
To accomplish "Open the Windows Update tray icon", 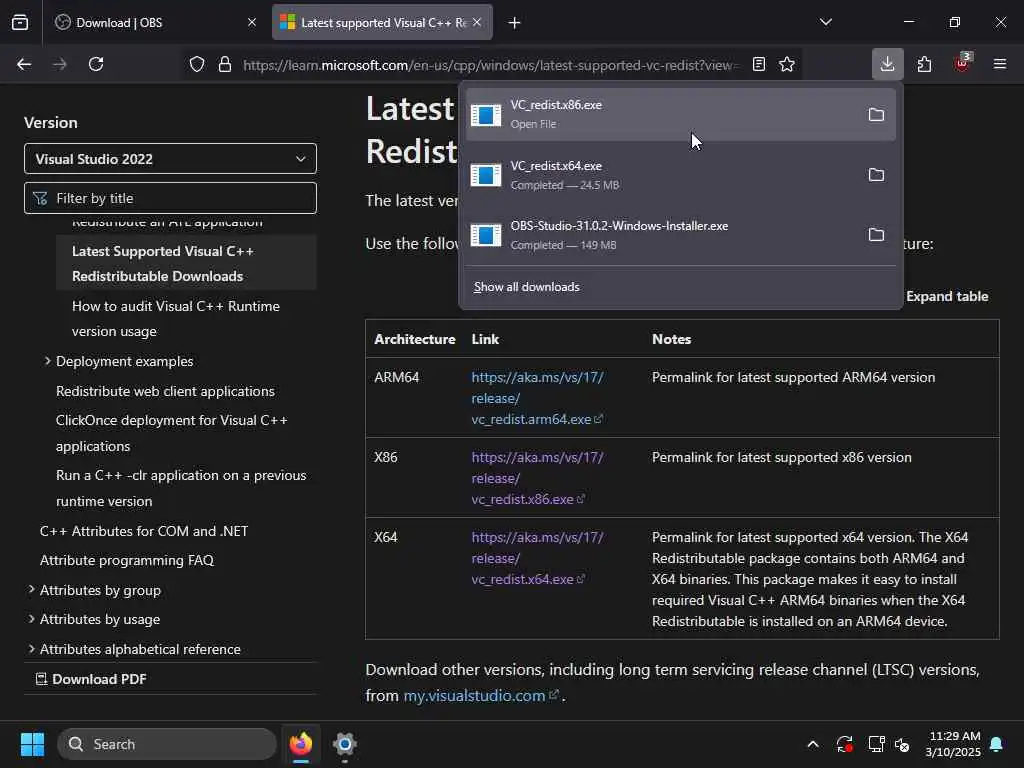I will (x=844, y=744).
